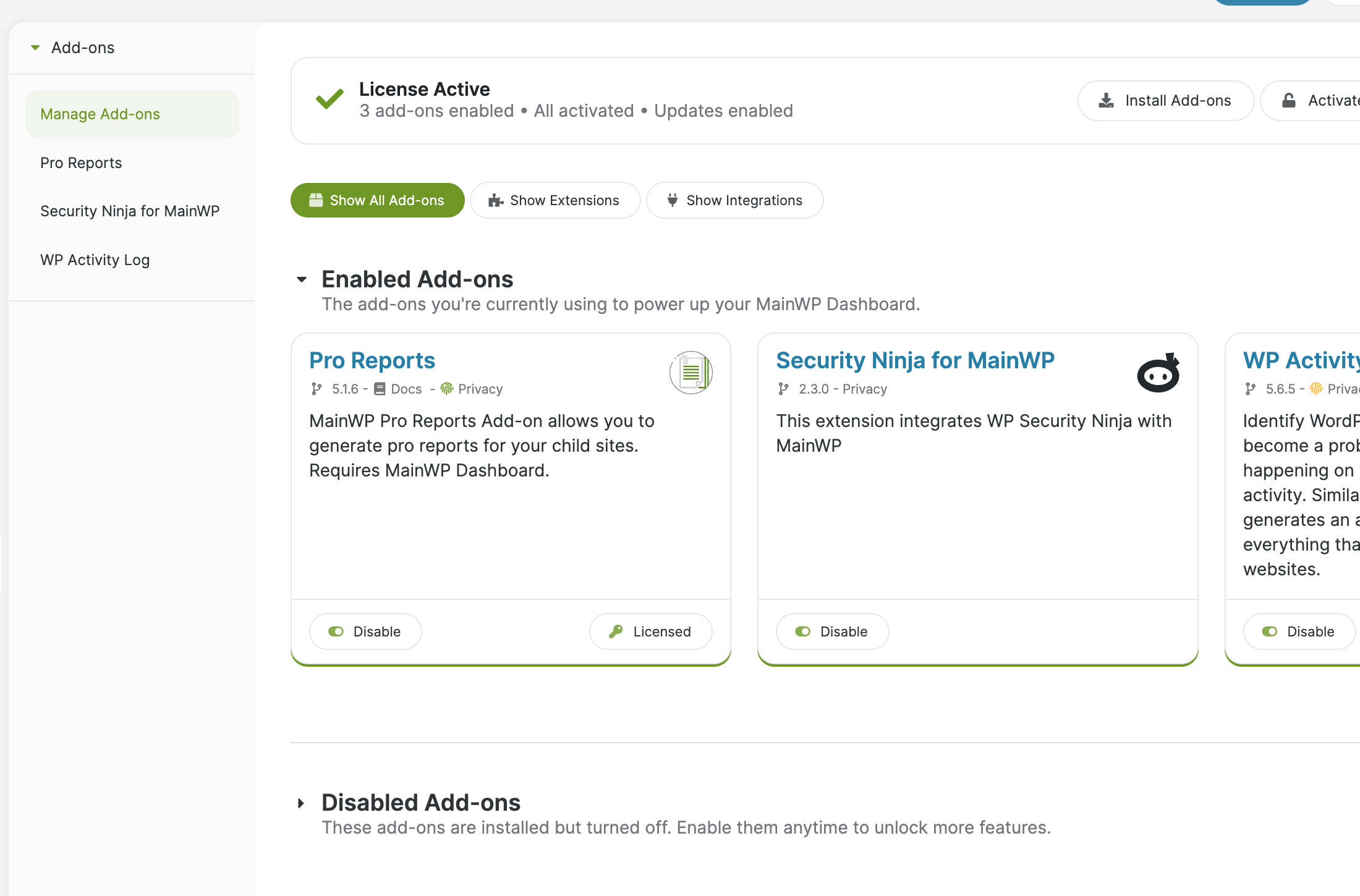Filter by Show Integrations

[734, 200]
